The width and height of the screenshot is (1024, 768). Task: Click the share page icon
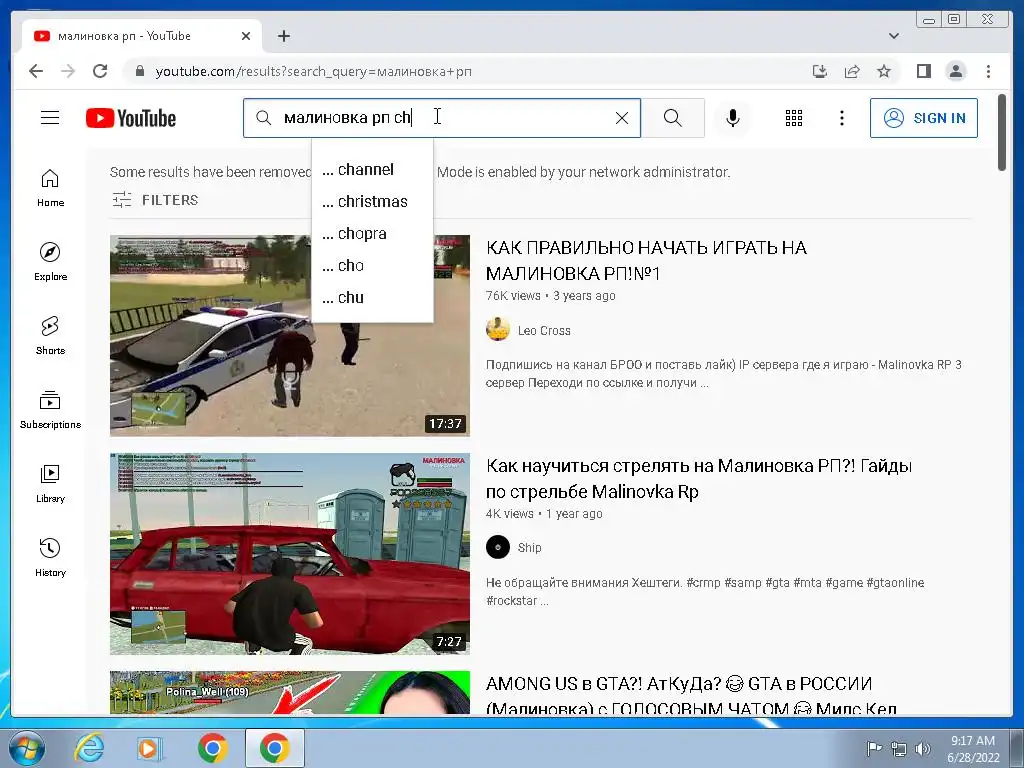pyautogui.click(x=852, y=71)
